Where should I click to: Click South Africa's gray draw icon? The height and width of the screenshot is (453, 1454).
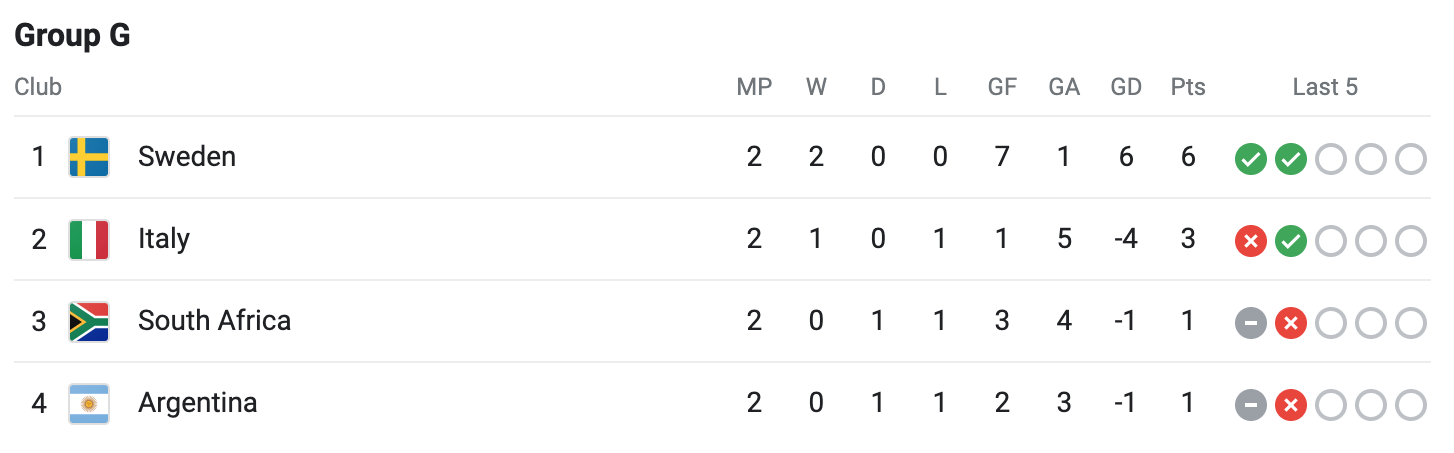[x=1251, y=323]
